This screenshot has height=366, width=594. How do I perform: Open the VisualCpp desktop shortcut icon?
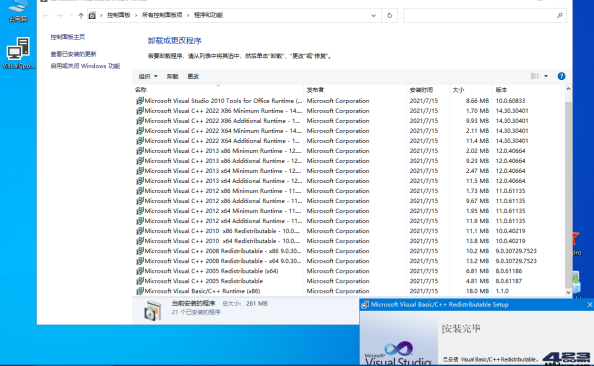click(18, 53)
